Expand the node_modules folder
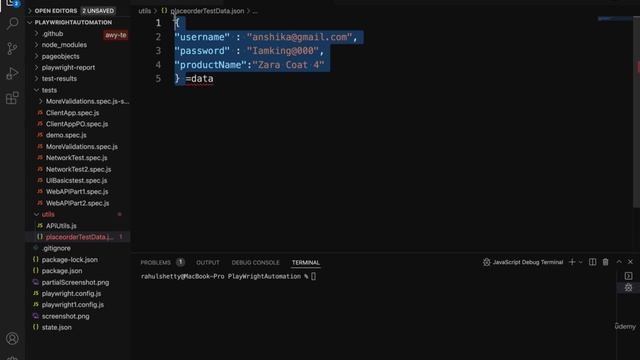The image size is (640, 360). (64, 45)
